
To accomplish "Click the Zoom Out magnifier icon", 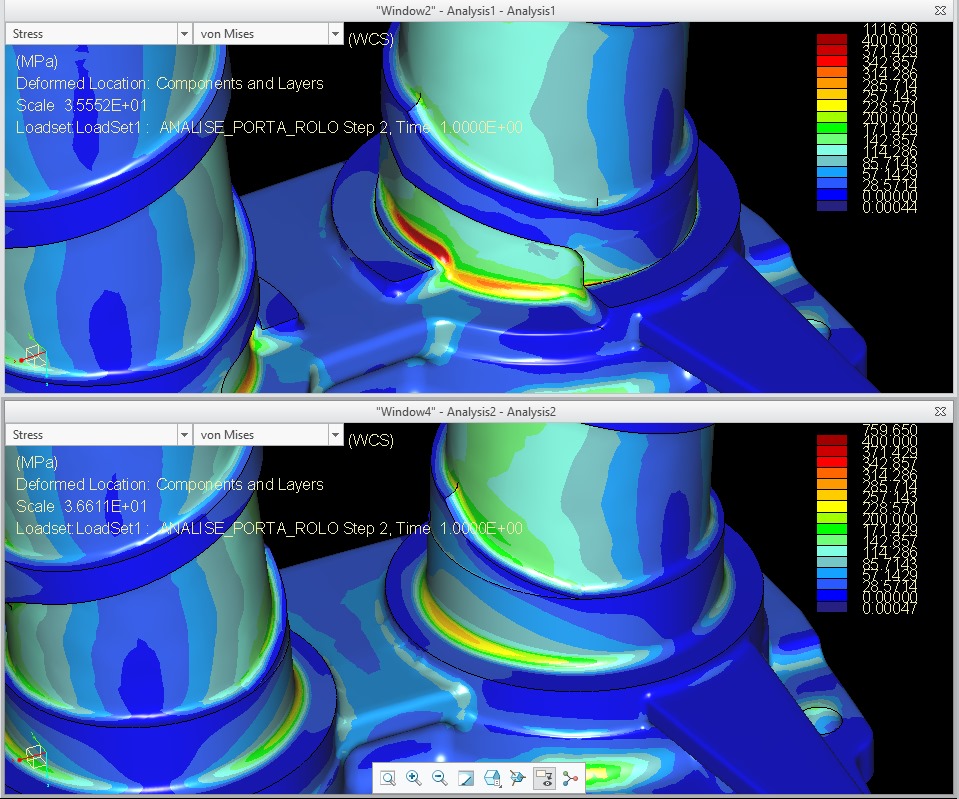I will (440, 778).
